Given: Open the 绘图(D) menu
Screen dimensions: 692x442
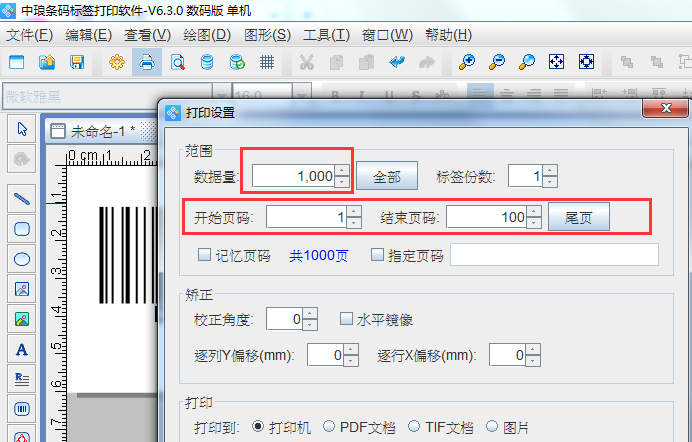Looking at the screenshot, I should point(209,35).
